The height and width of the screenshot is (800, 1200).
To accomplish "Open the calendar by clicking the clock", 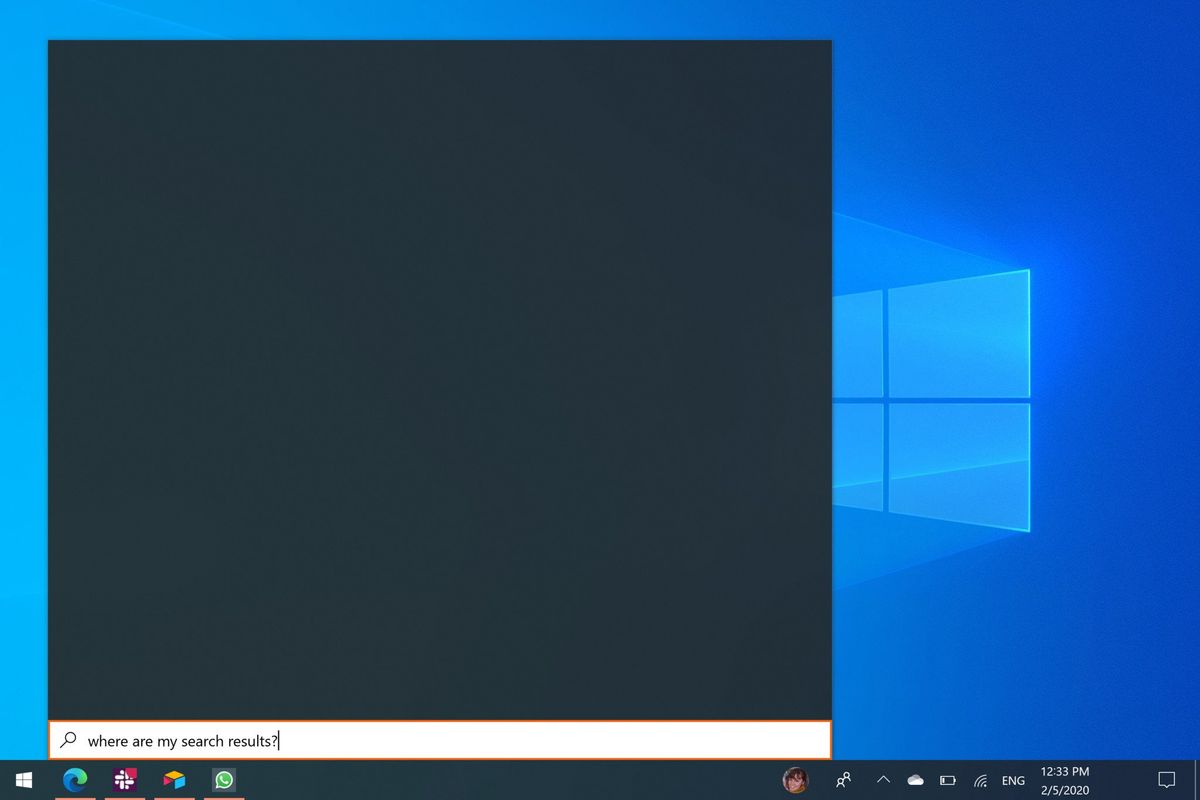I will (1064, 772).
